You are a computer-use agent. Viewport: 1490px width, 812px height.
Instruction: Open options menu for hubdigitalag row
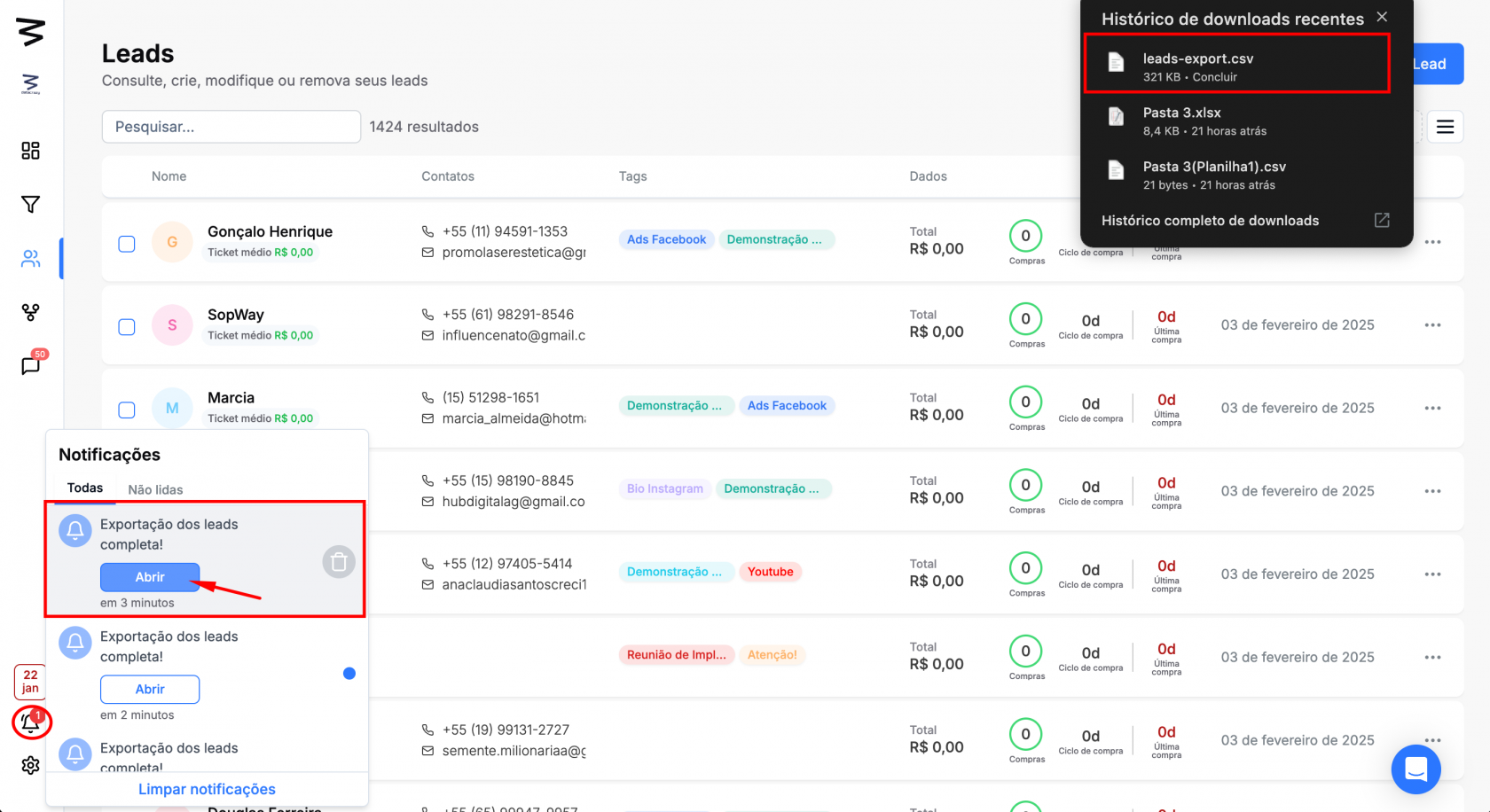(1432, 491)
